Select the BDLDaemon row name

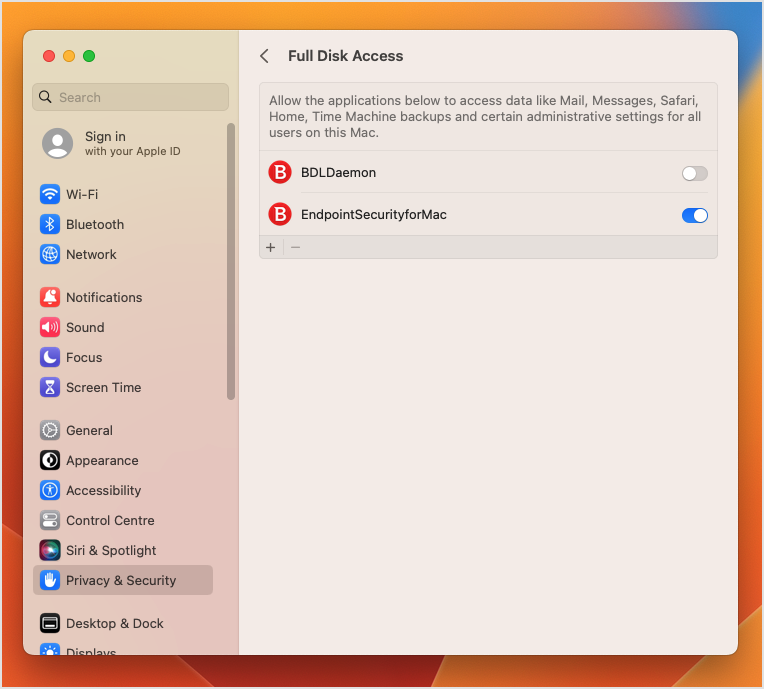(338, 172)
